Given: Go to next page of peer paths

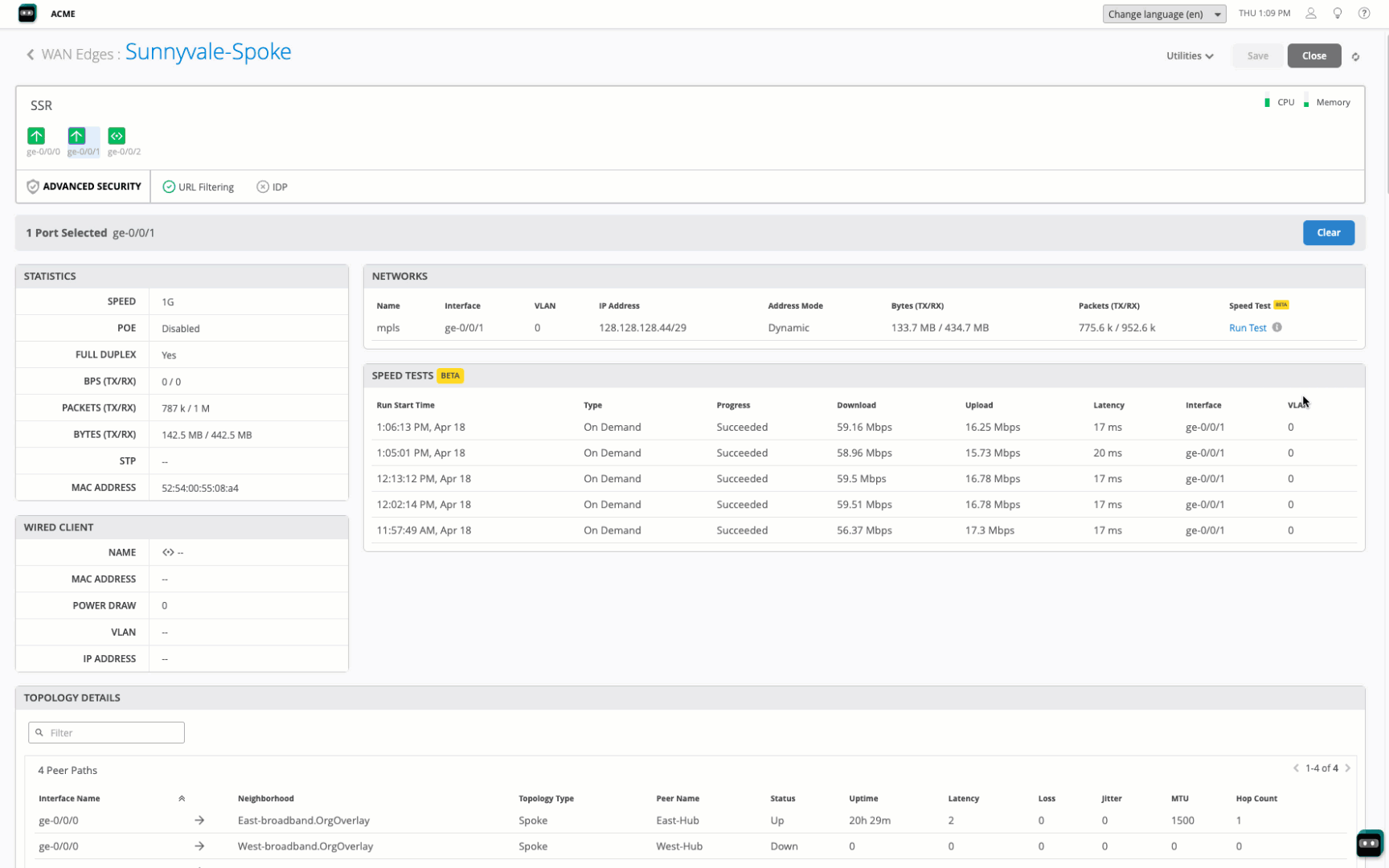Looking at the screenshot, I should [1348, 768].
